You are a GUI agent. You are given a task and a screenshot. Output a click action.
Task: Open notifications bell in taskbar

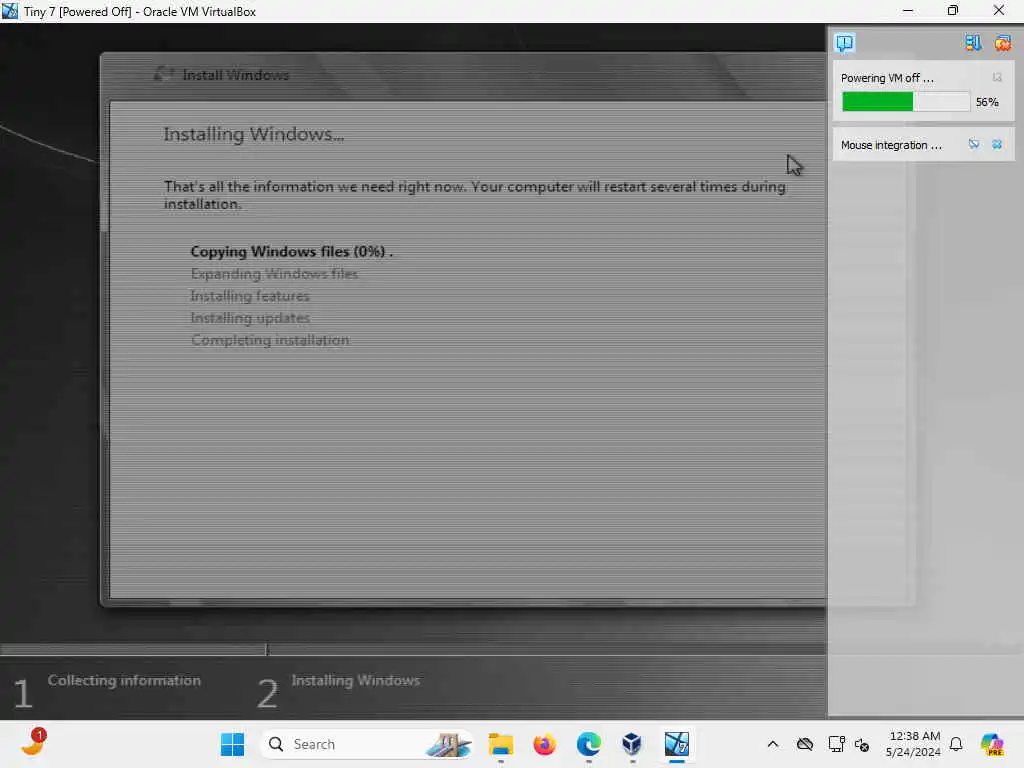[x=956, y=744]
